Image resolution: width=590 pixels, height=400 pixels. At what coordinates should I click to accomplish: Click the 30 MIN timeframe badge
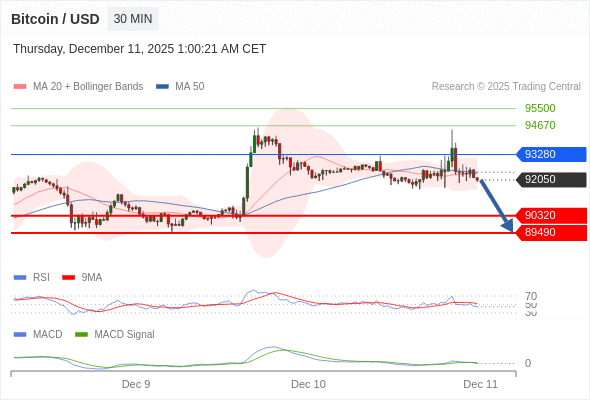point(133,19)
